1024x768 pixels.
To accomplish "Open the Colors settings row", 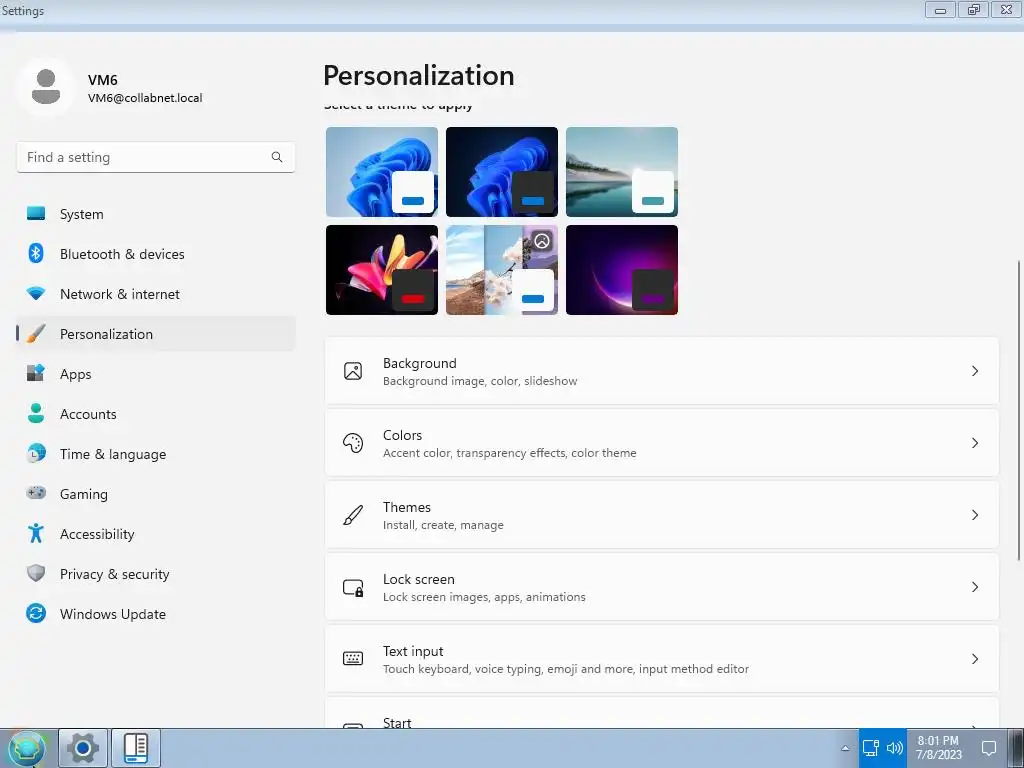I will pyautogui.click(x=662, y=443).
